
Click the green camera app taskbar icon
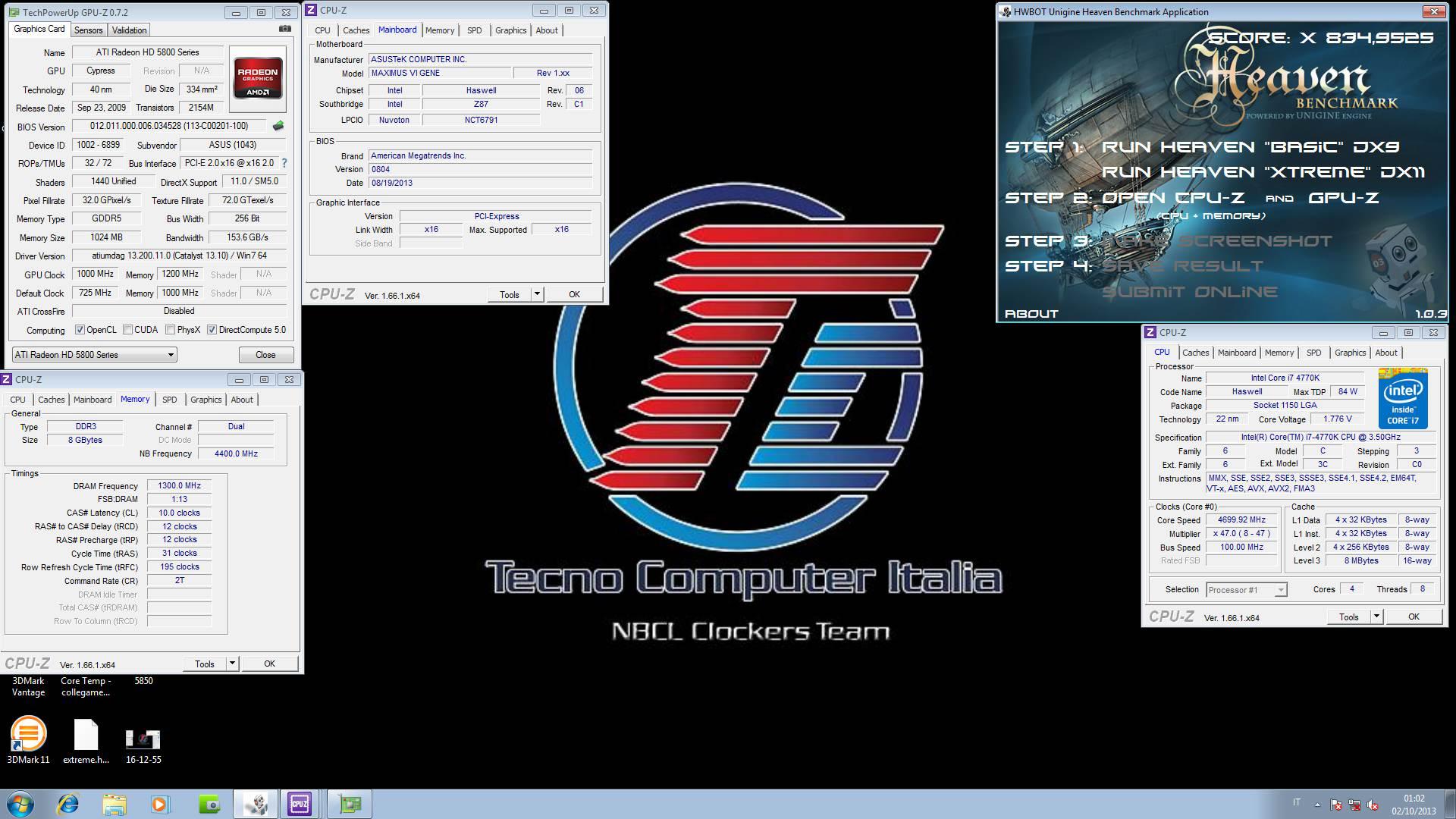[x=208, y=804]
